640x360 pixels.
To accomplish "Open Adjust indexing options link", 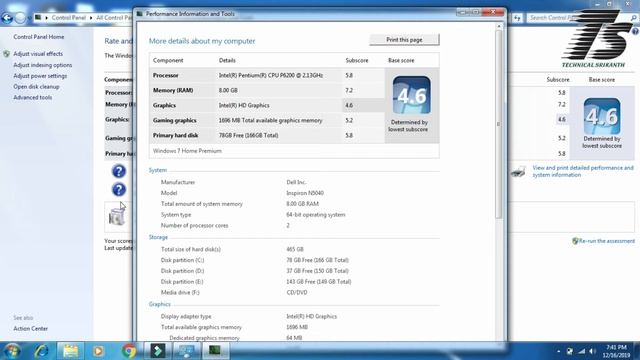I will click(42, 65).
